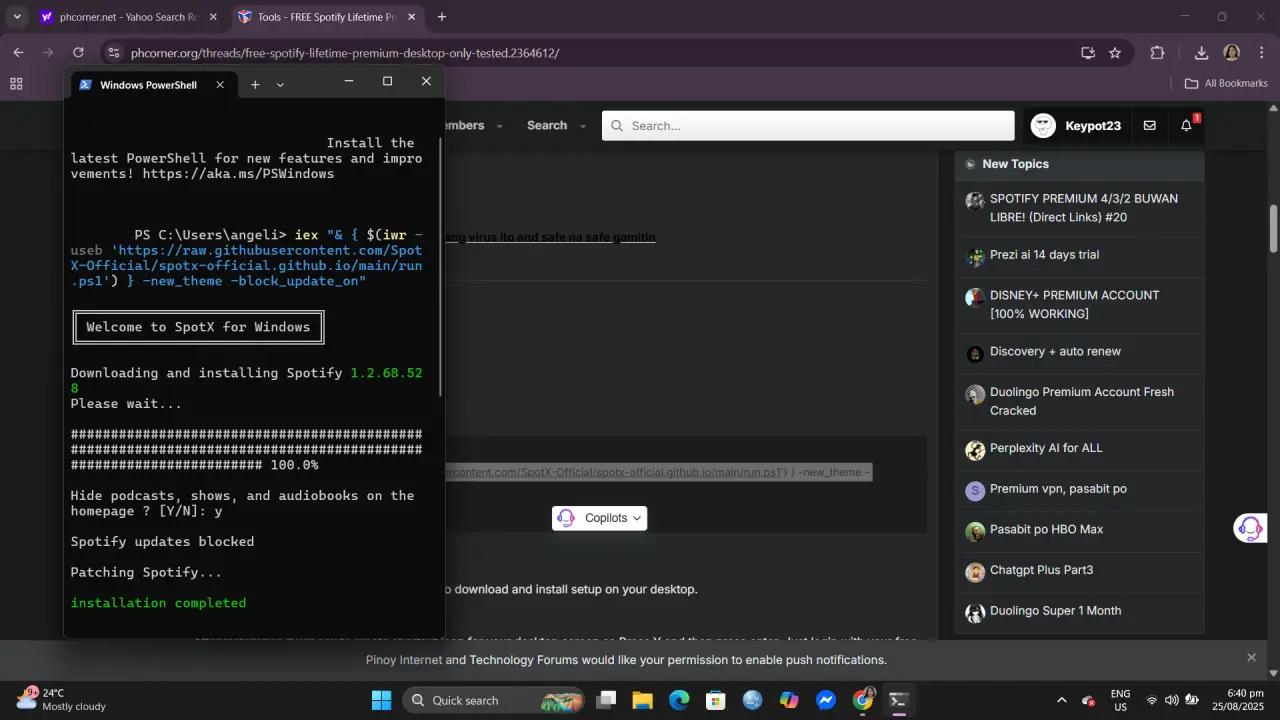This screenshot has height=720, width=1280.
Task: Open the All Bookmarks folder
Action: click(x=1226, y=83)
